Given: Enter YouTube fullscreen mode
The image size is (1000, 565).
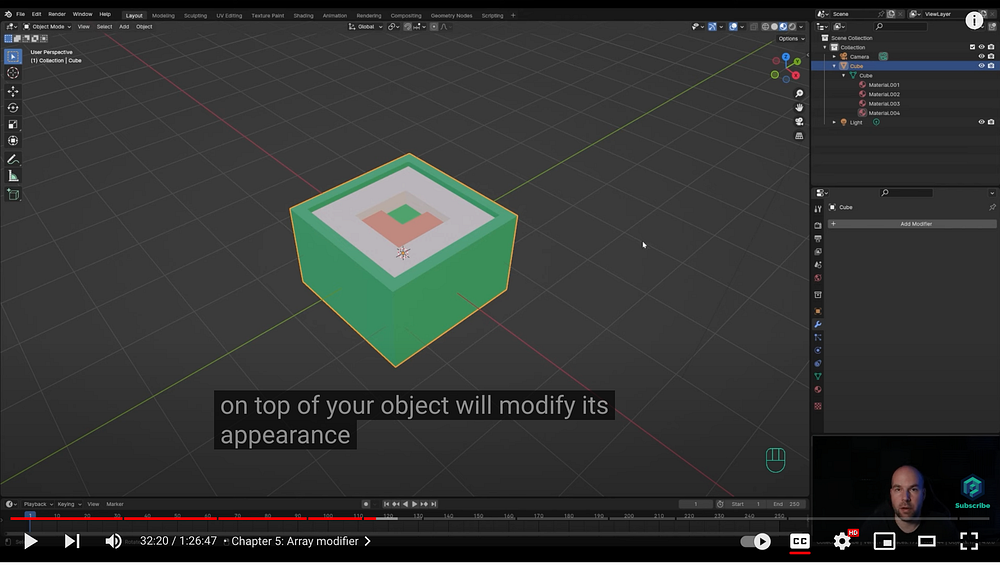Looking at the screenshot, I should pyautogui.click(x=969, y=541).
